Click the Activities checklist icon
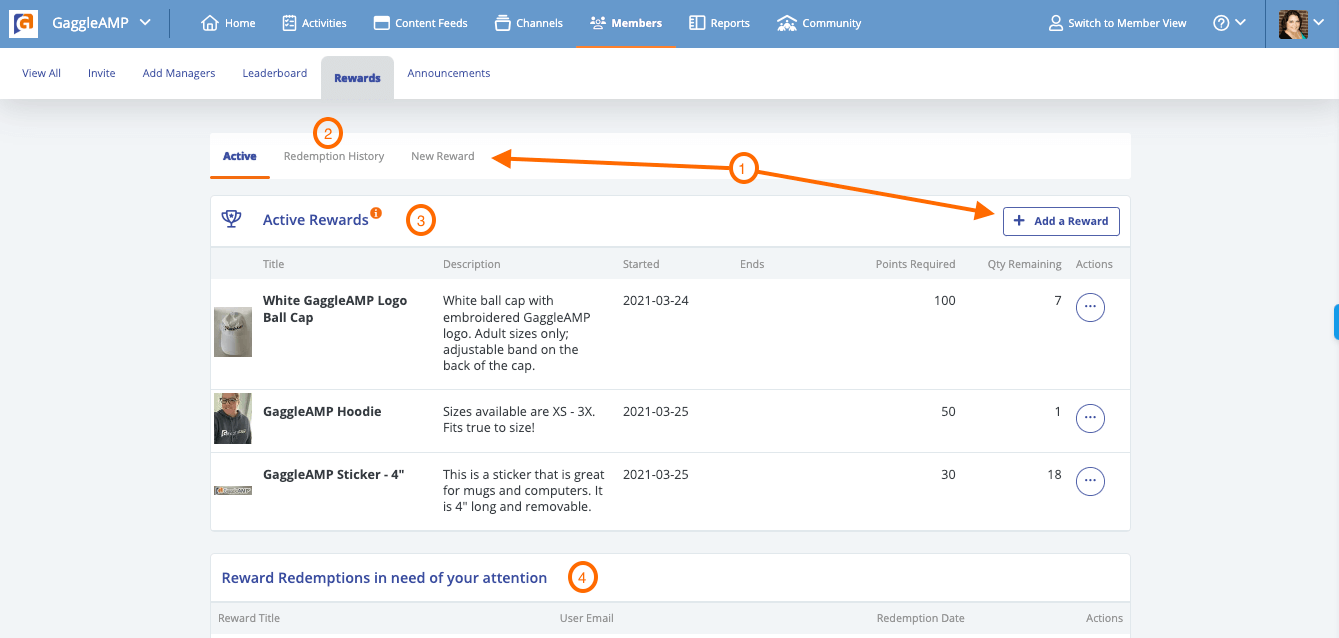 [289, 23]
